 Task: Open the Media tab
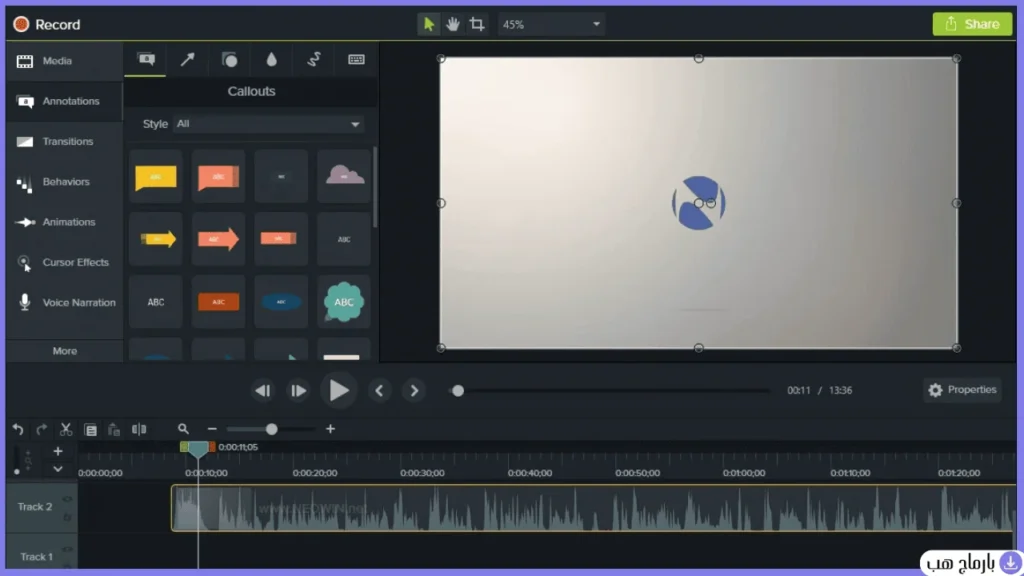64,61
